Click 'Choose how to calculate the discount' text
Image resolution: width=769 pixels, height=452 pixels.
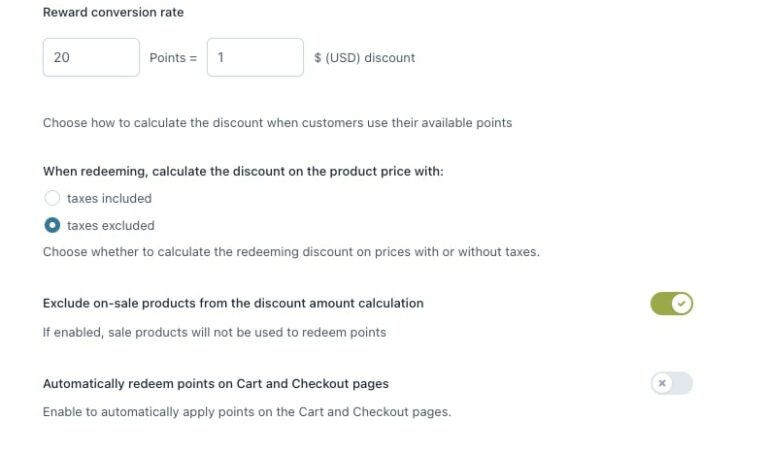tap(277, 123)
